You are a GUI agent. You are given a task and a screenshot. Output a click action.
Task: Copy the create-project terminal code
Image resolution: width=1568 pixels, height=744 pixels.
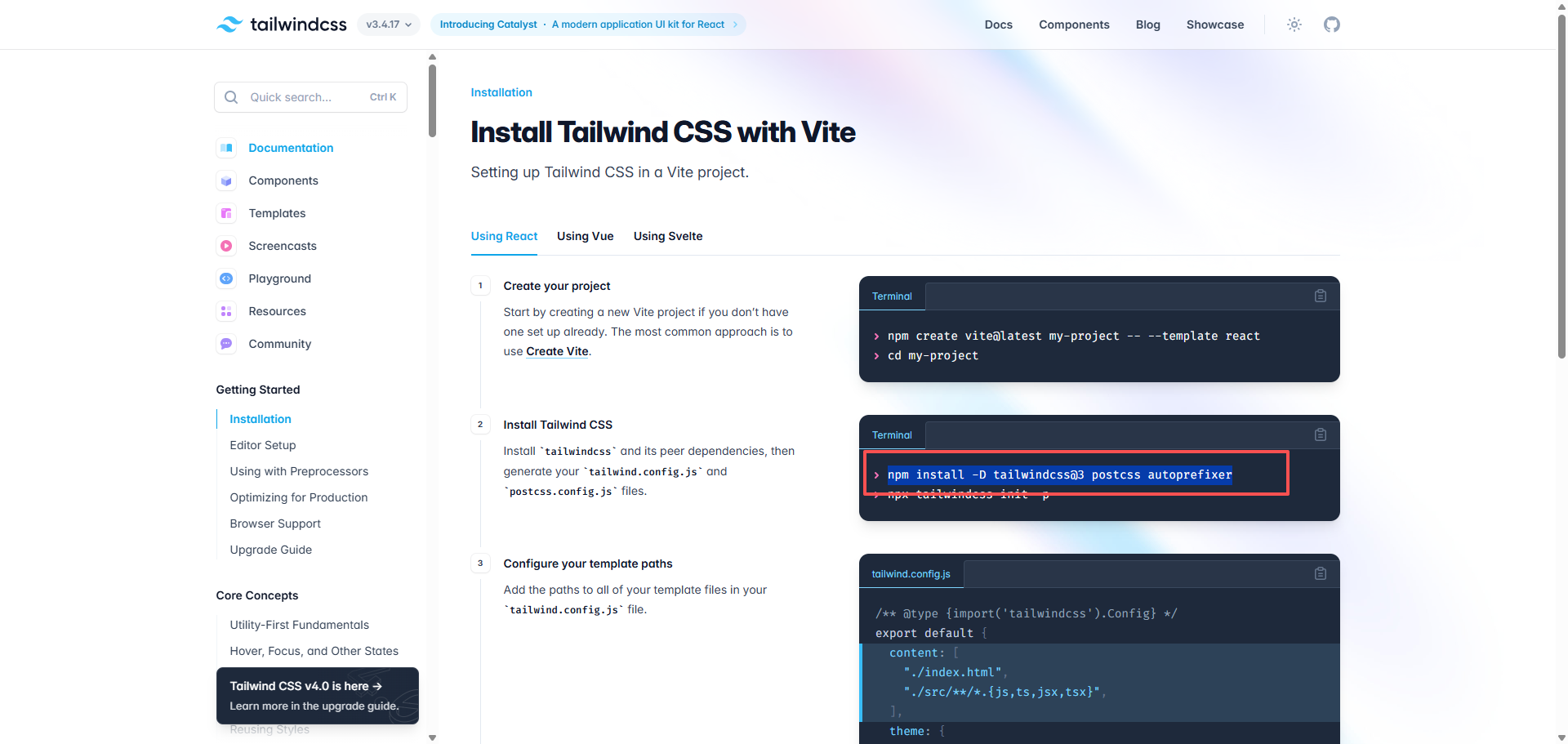coord(1321,296)
